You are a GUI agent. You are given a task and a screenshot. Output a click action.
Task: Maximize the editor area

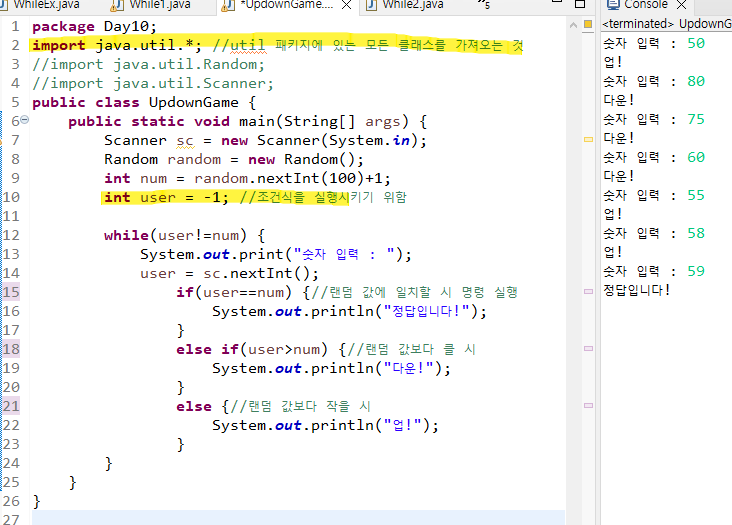click(x=580, y=4)
